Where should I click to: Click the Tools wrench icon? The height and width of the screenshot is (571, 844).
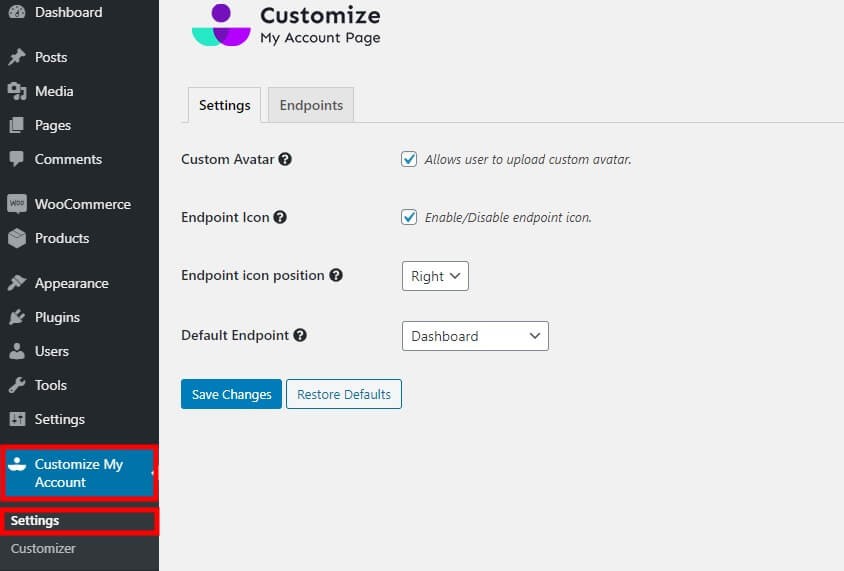(17, 385)
